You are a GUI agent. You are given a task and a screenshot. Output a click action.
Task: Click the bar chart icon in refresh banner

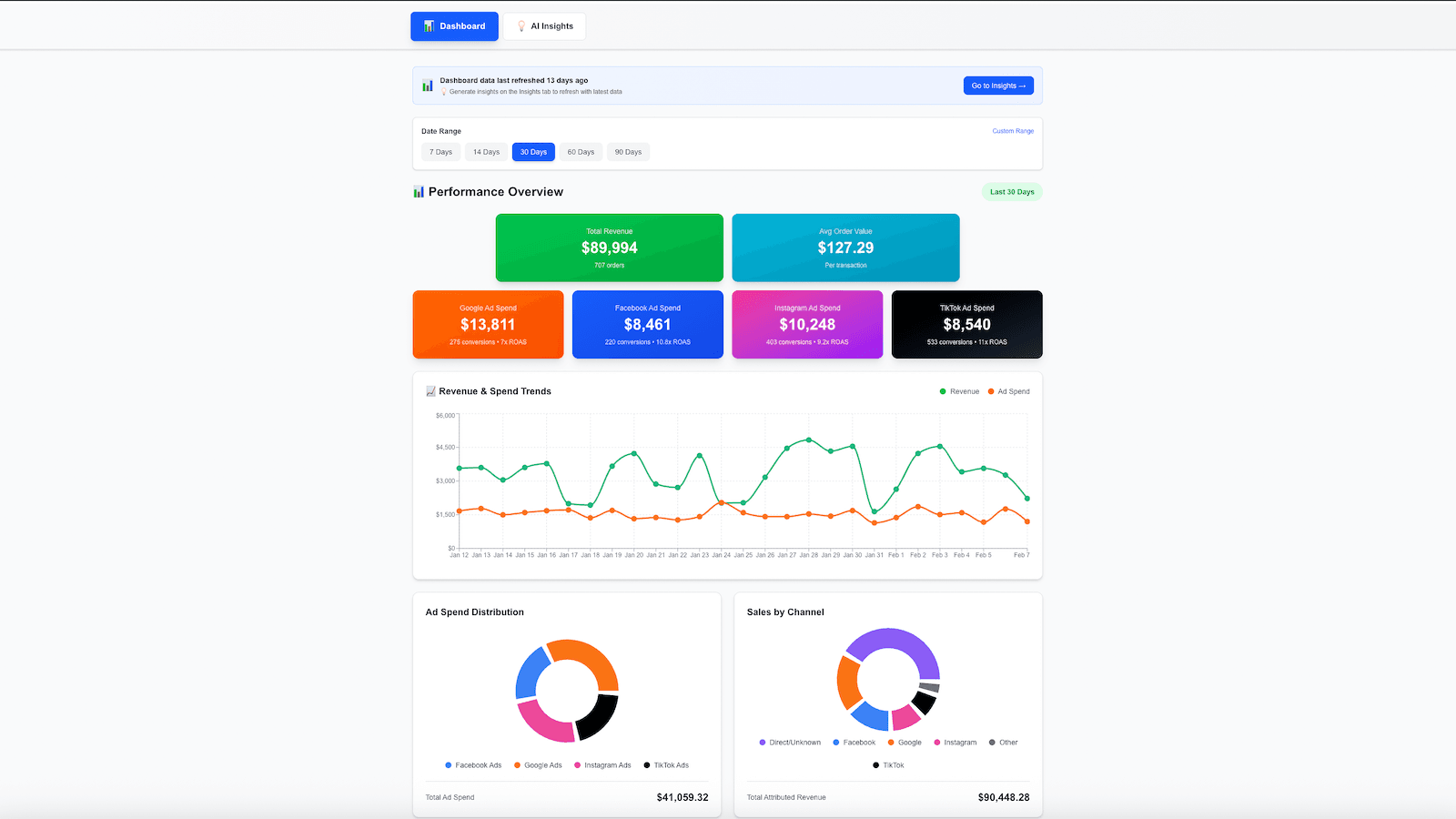(428, 86)
